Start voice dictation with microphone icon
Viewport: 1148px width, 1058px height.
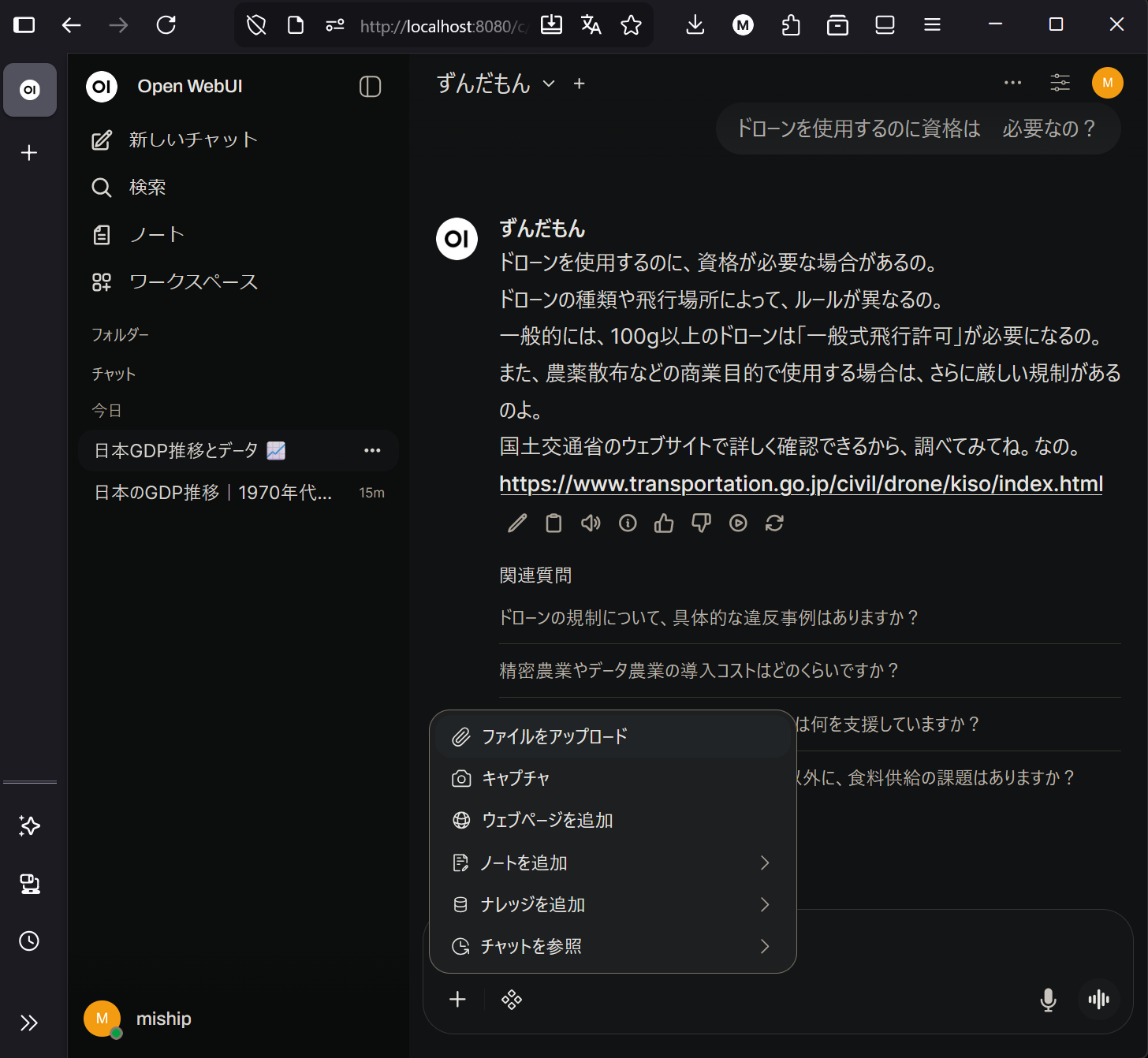(x=1048, y=1000)
